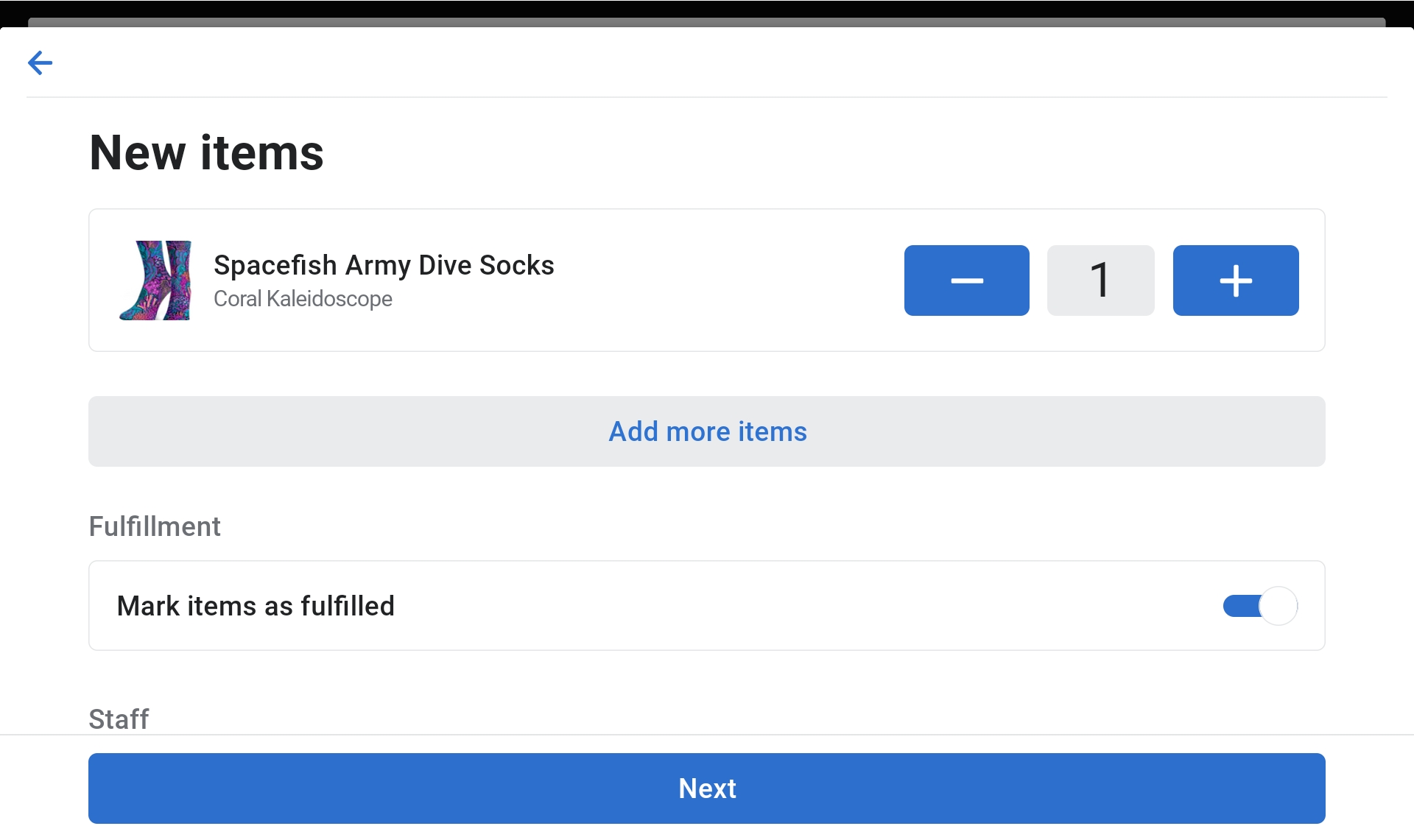Image resolution: width=1414 pixels, height=840 pixels.
Task: Click the Add more items button
Action: tap(707, 431)
